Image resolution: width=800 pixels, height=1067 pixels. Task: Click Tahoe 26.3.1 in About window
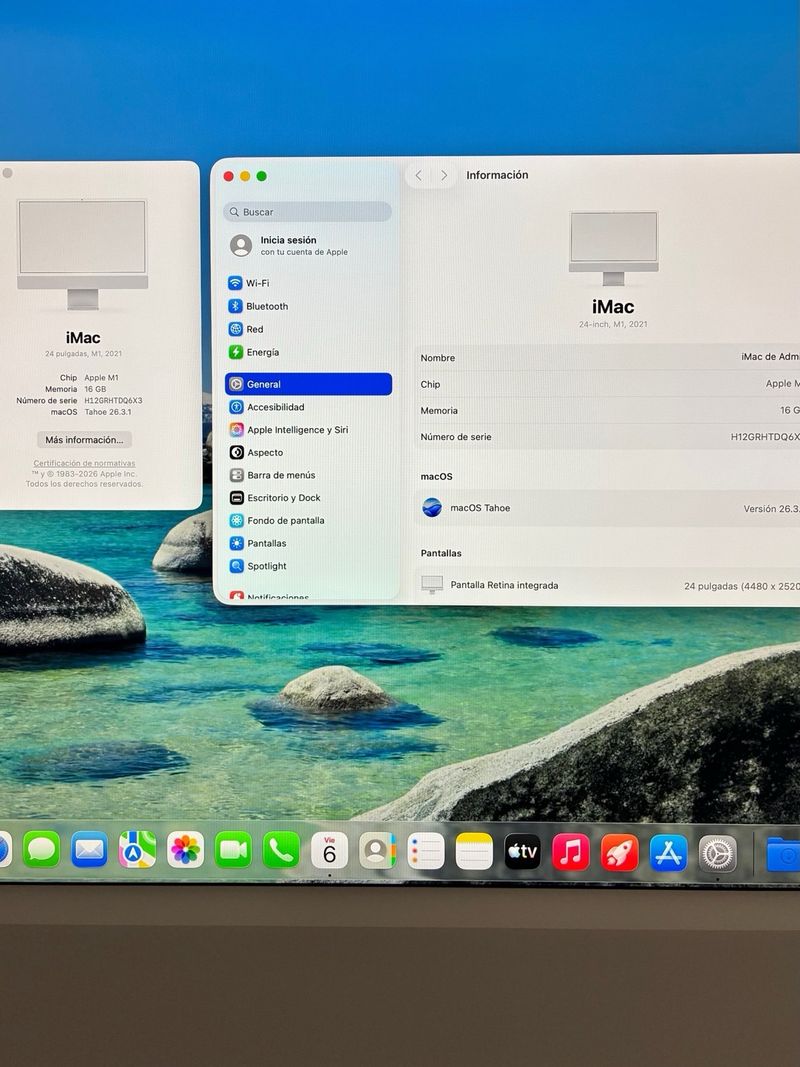click(x=108, y=412)
